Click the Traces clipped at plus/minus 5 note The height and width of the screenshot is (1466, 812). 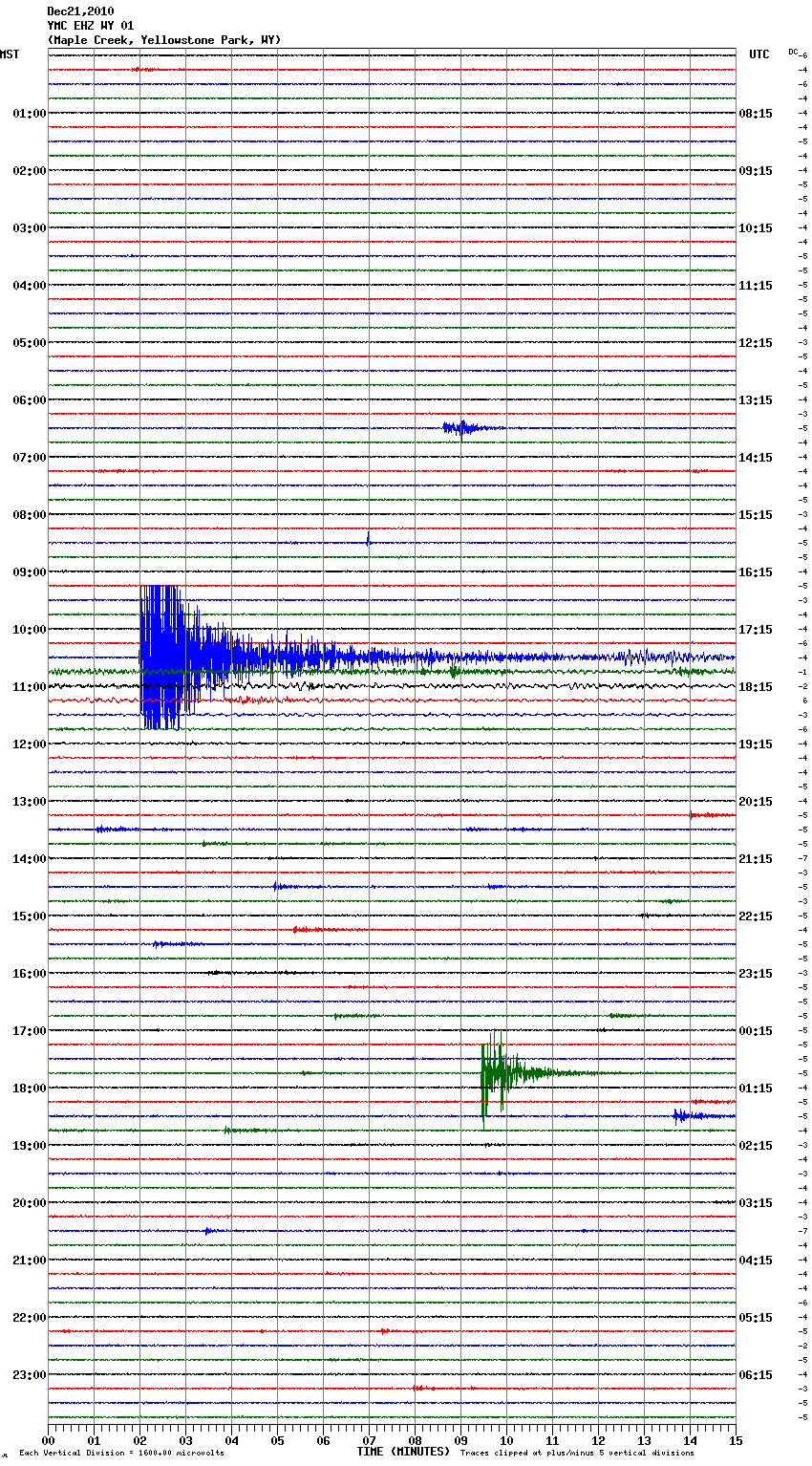coord(577,1454)
